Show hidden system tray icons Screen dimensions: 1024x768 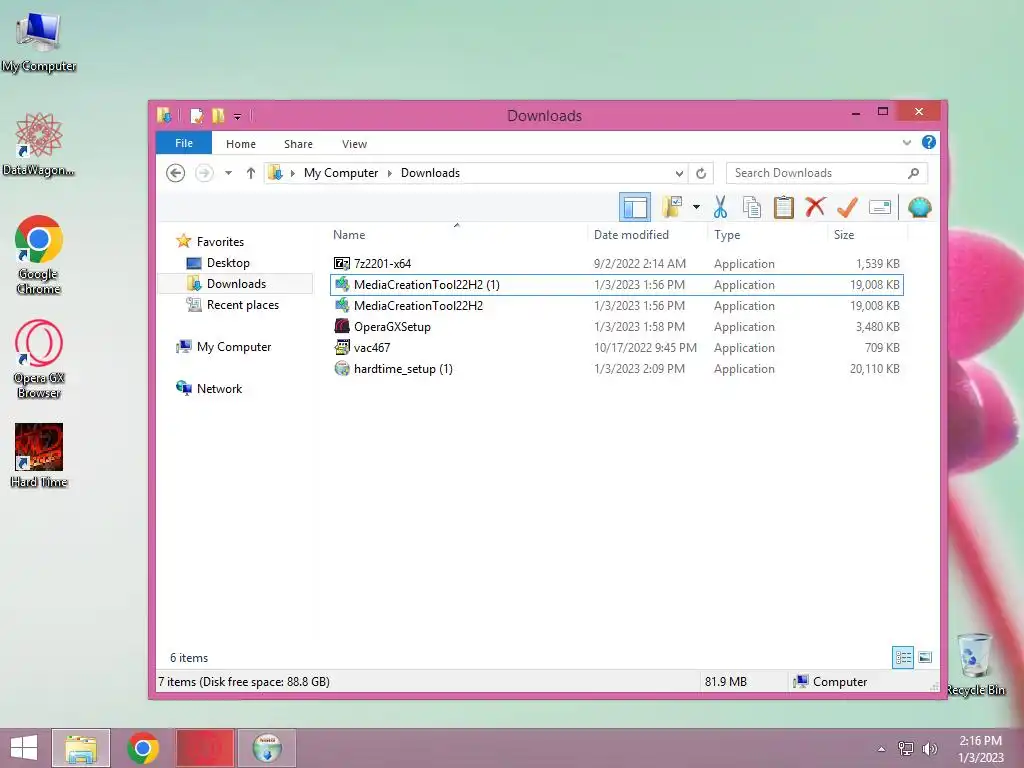click(882, 749)
